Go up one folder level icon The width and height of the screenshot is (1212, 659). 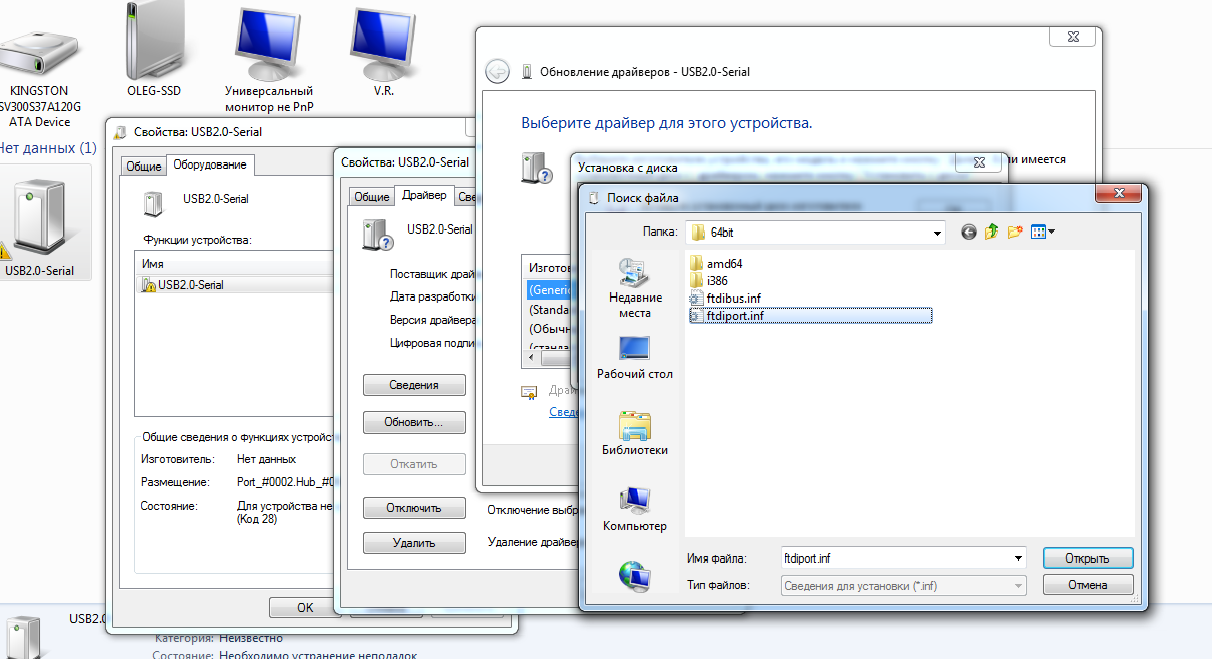click(x=992, y=232)
